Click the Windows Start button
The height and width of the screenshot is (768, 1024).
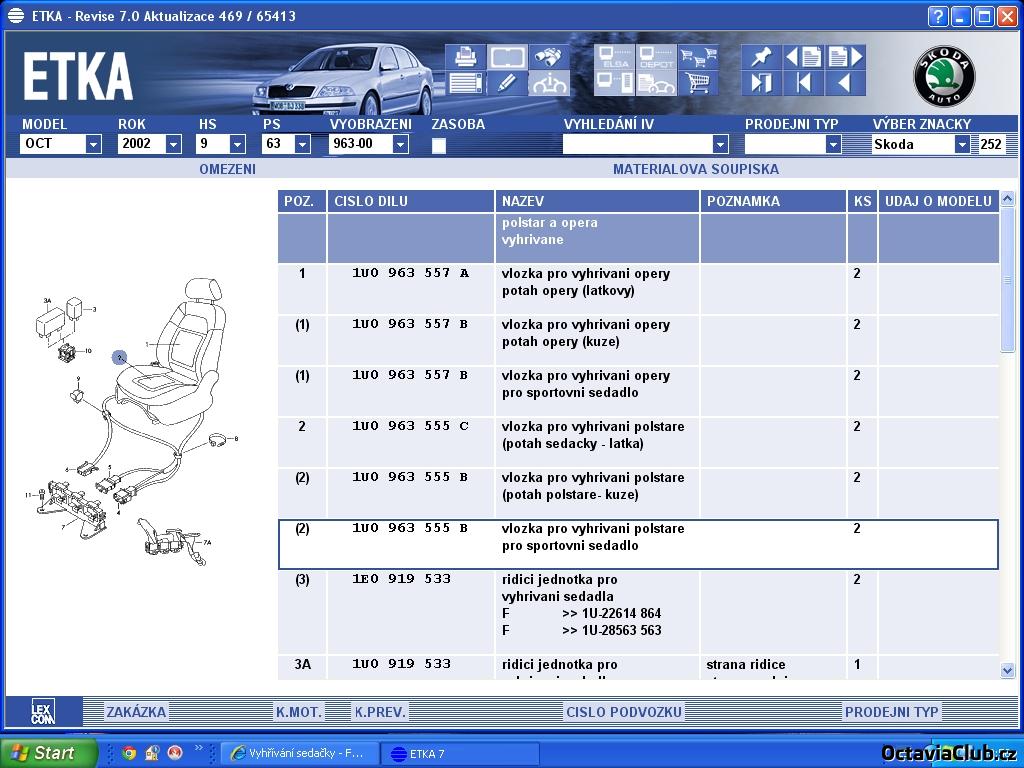[x=48, y=753]
